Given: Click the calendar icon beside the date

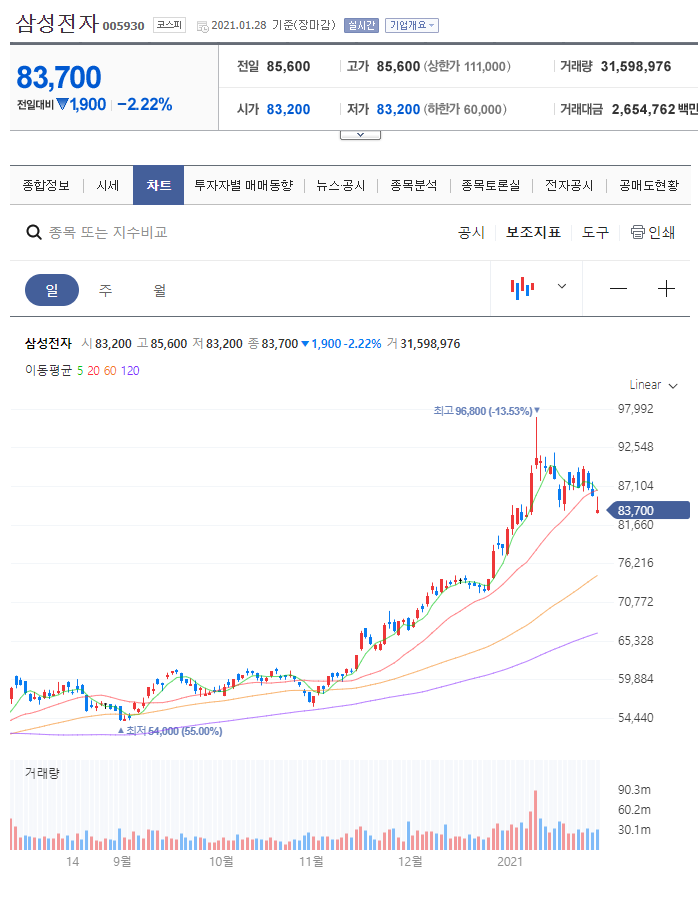Looking at the screenshot, I should 203,26.
